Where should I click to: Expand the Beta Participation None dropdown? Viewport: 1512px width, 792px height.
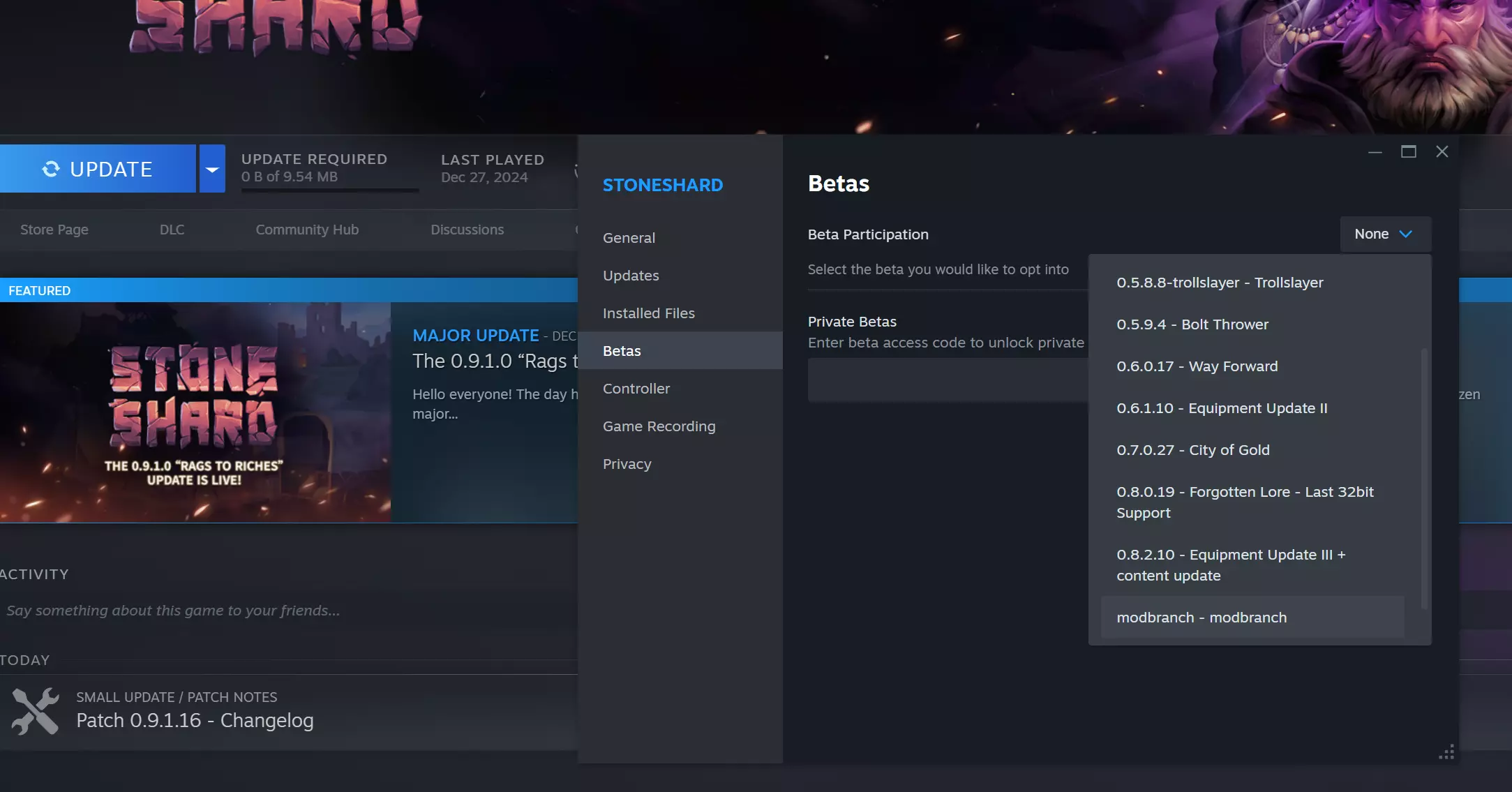point(1384,234)
